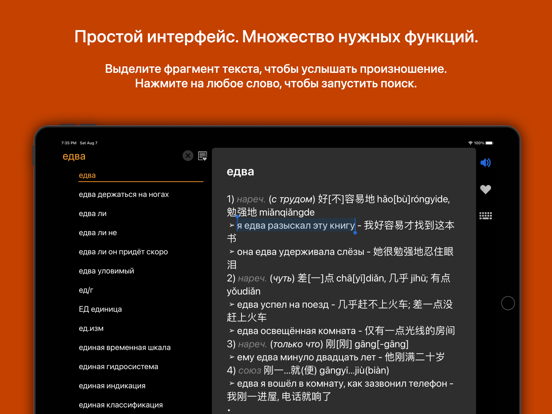552x414 pixels.
Task: Tap the example ему едва минуло двадцать лет
Action: 306,357
